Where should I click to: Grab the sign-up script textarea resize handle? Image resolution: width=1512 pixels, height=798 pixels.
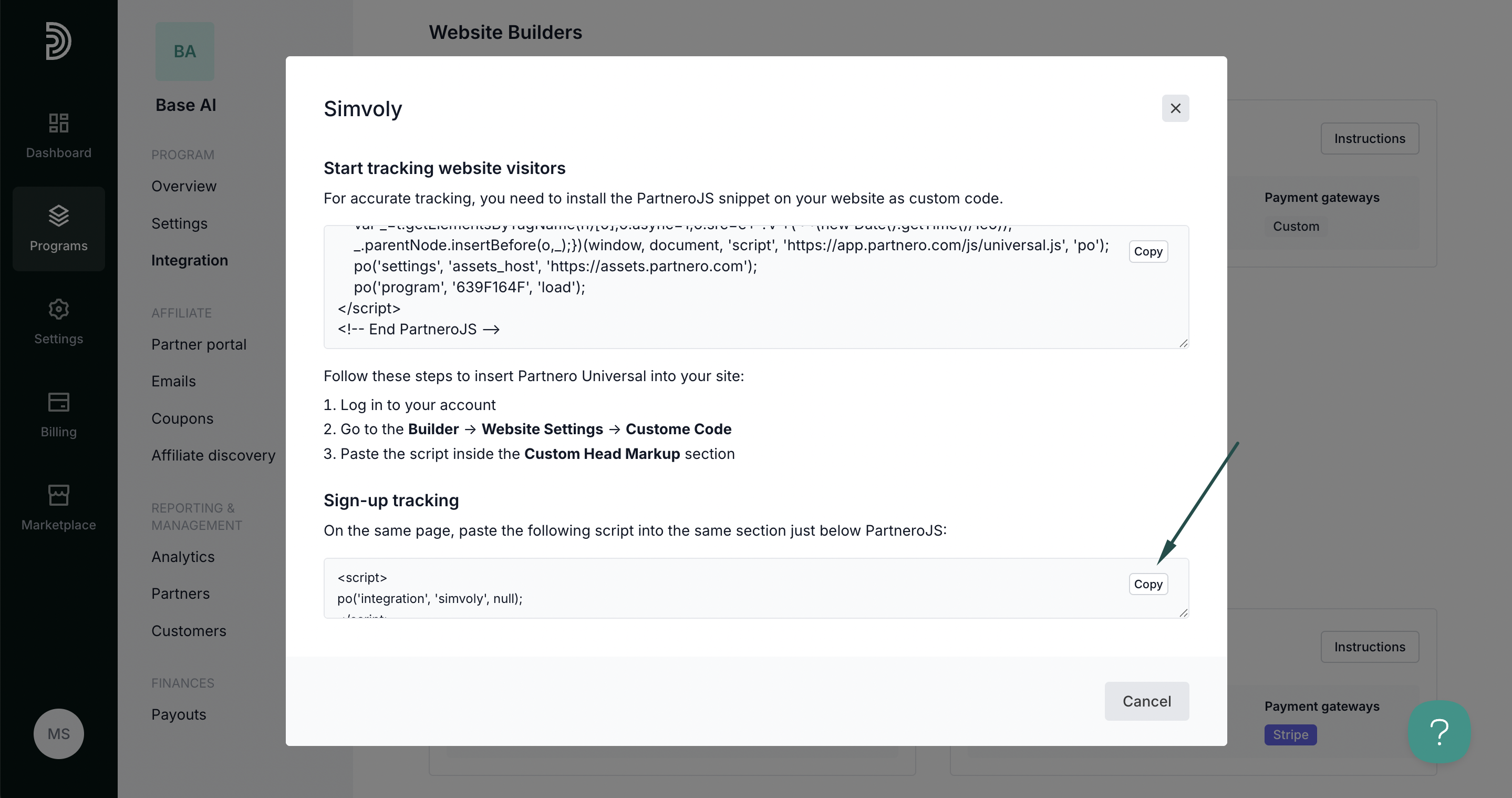1183,612
